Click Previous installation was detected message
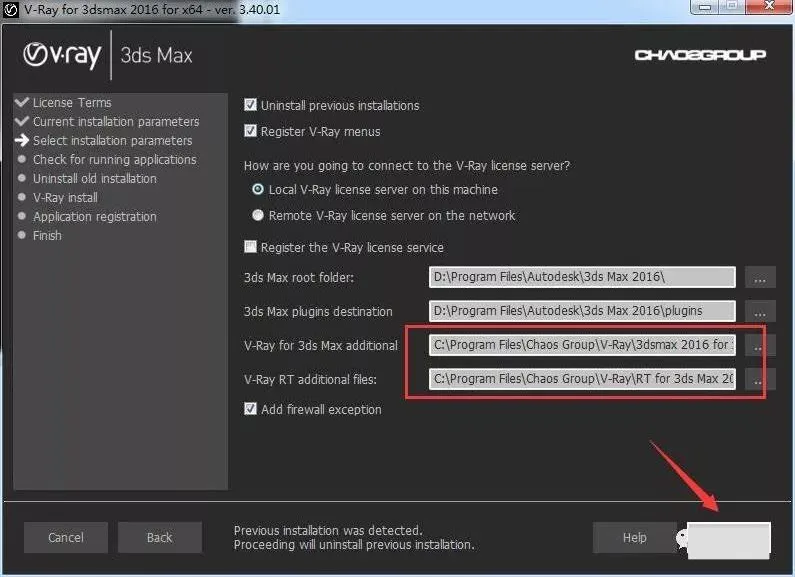This screenshot has height=577, width=795. point(328,530)
